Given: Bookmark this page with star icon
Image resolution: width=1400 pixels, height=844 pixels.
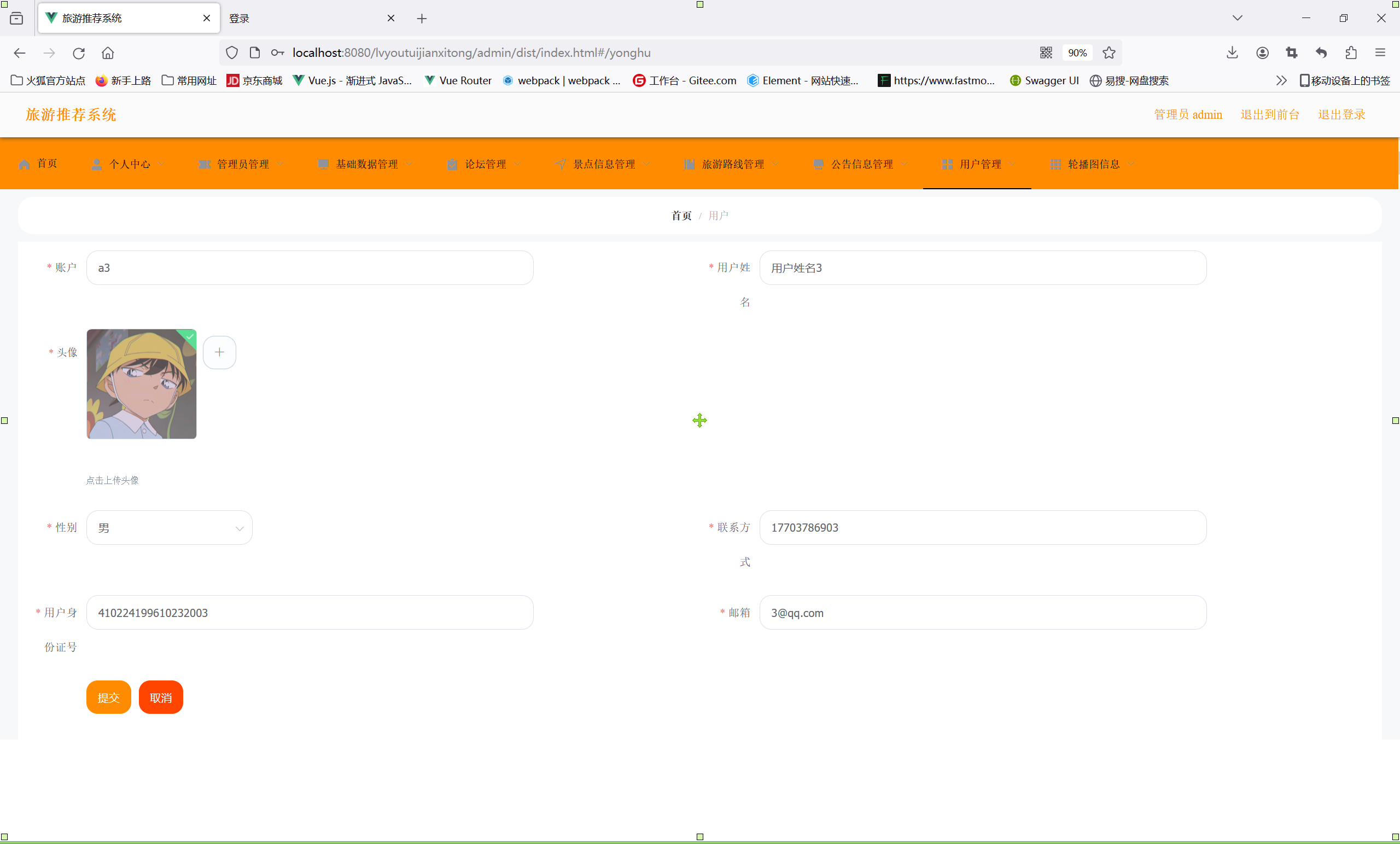Looking at the screenshot, I should click(x=1109, y=53).
